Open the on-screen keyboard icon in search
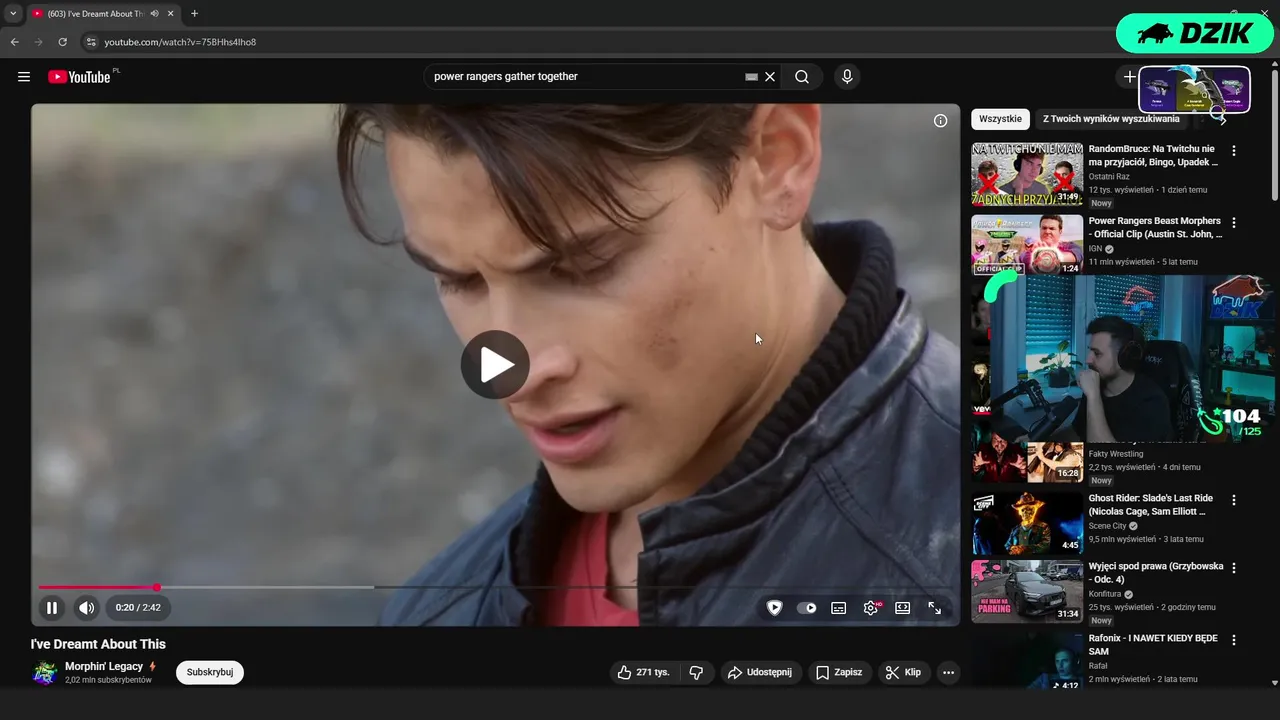This screenshot has width=1280, height=720. pyautogui.click(x=751, y=77)
